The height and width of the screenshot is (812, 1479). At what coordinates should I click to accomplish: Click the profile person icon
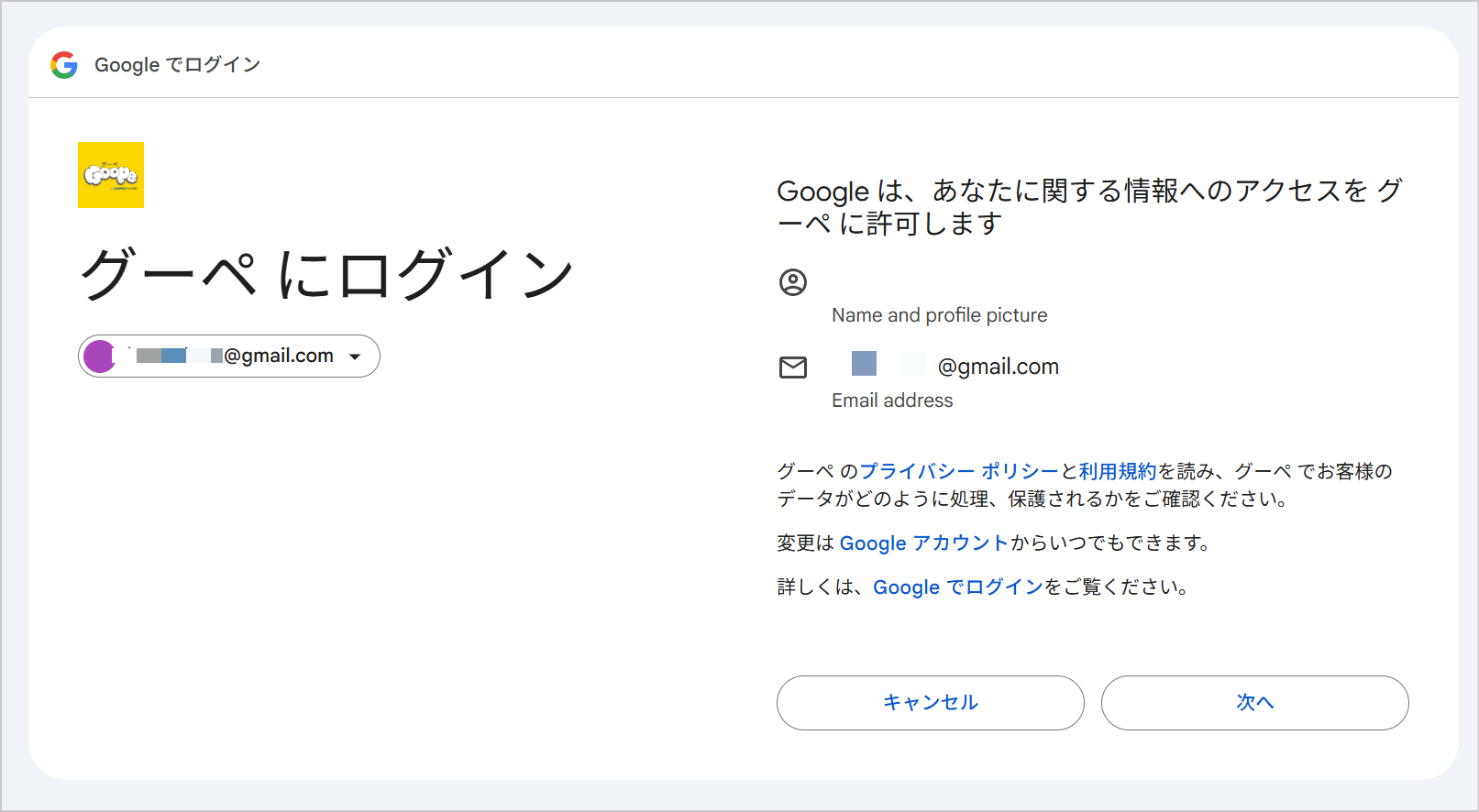pos(793,282)
